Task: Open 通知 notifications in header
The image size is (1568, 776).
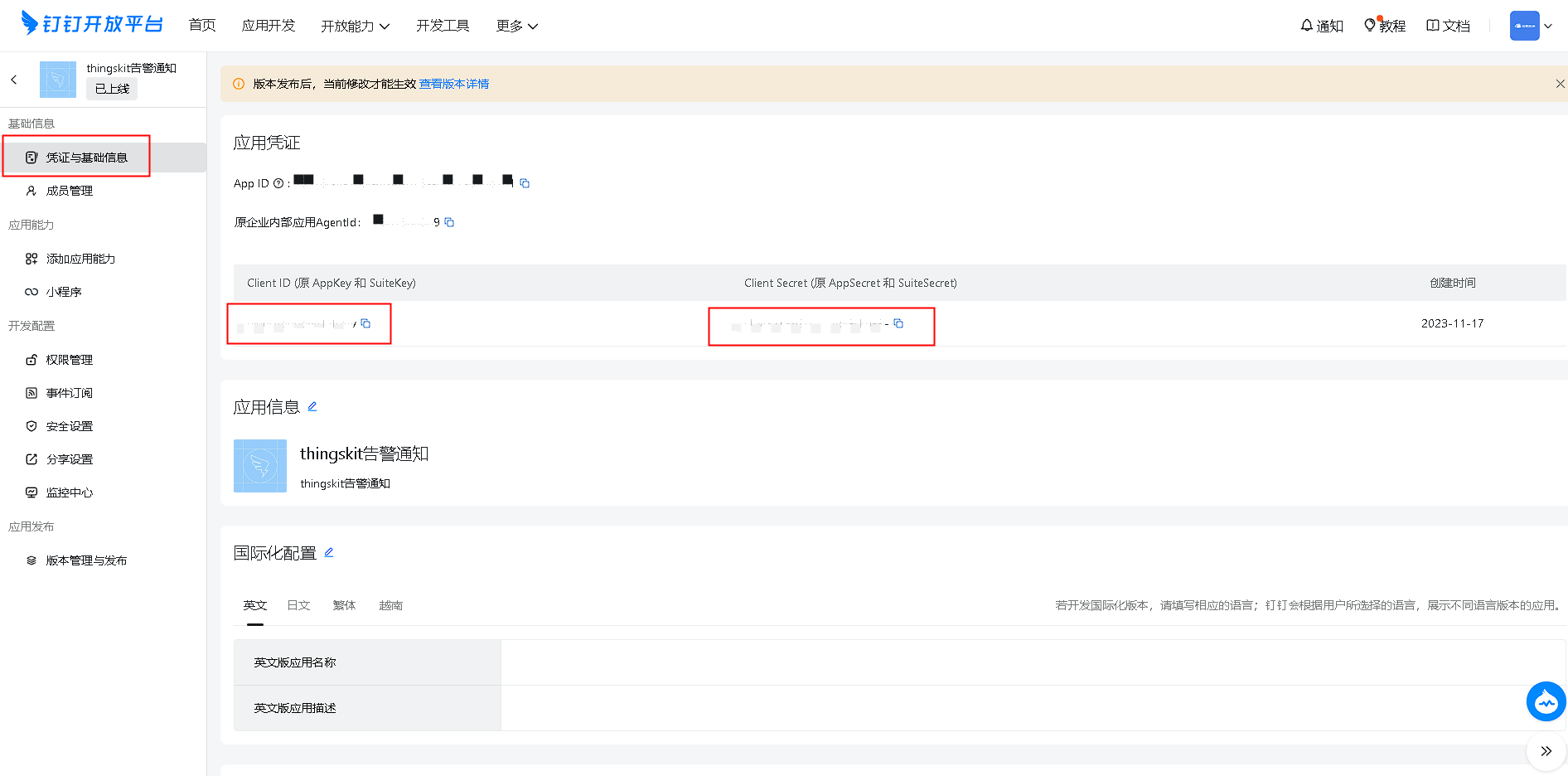Action: pyautogui.click(x=1322, y=26)
